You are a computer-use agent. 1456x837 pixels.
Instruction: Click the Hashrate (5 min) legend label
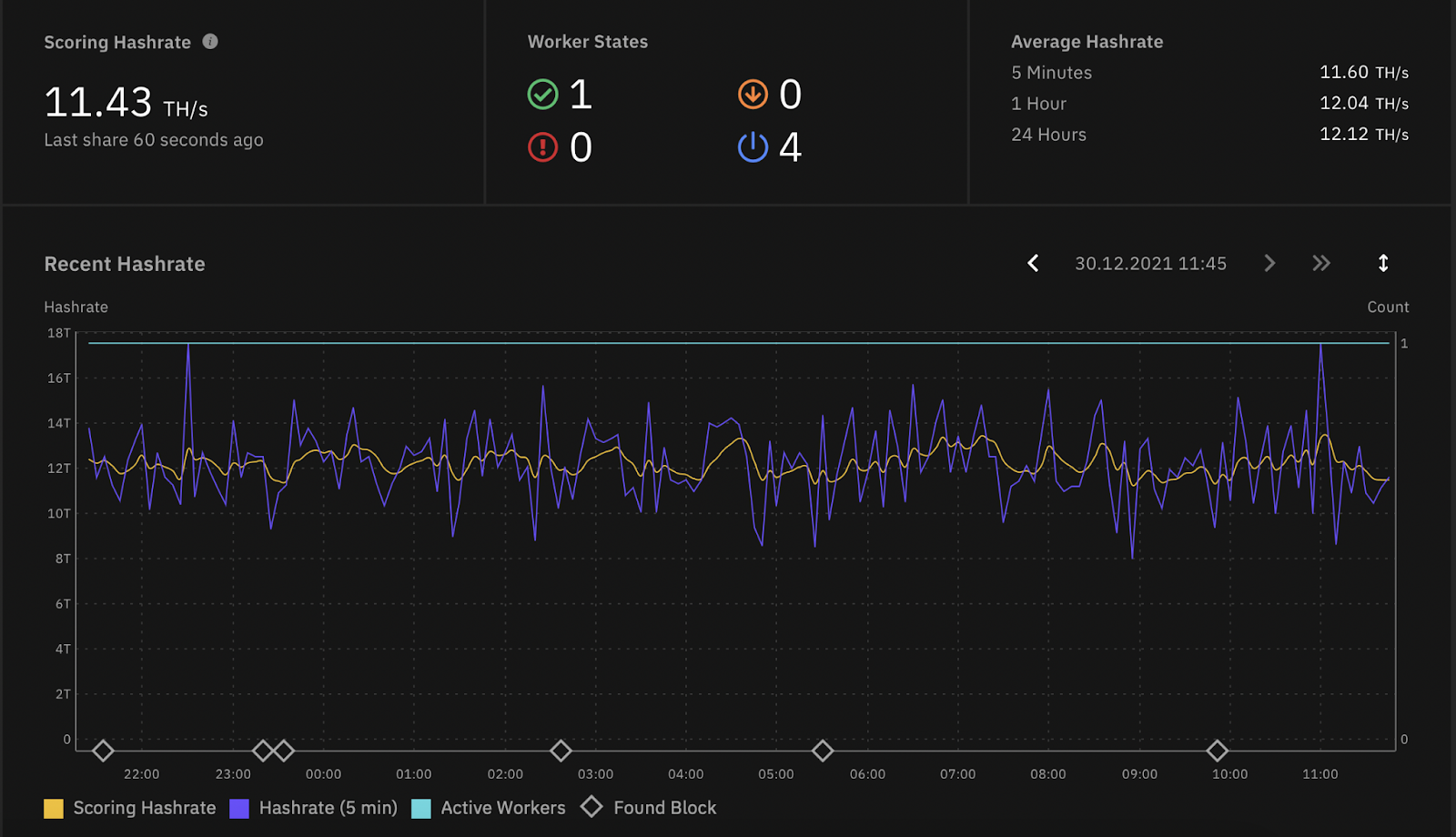pos(329,808)
